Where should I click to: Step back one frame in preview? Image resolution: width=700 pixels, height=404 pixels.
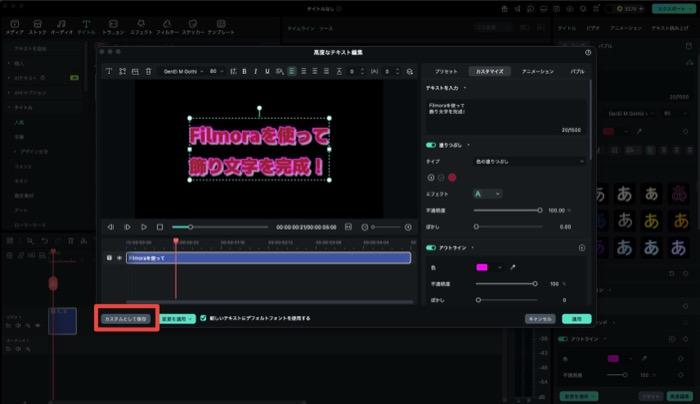(x=110, y=227)
